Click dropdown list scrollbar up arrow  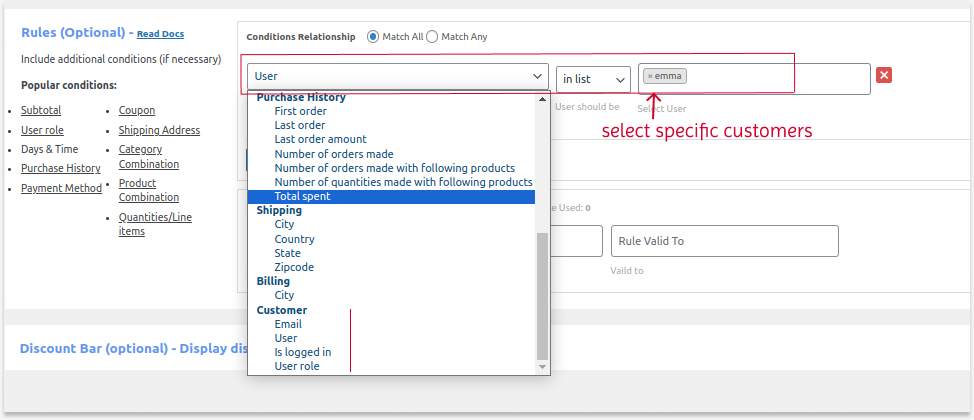(542, 99)
